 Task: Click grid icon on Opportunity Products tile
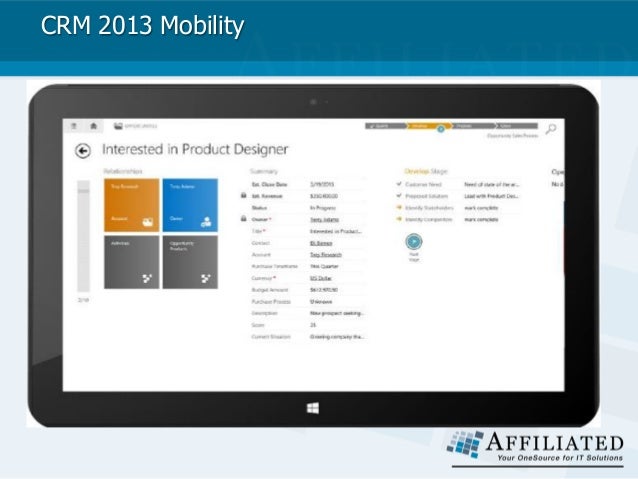point(206,278)
